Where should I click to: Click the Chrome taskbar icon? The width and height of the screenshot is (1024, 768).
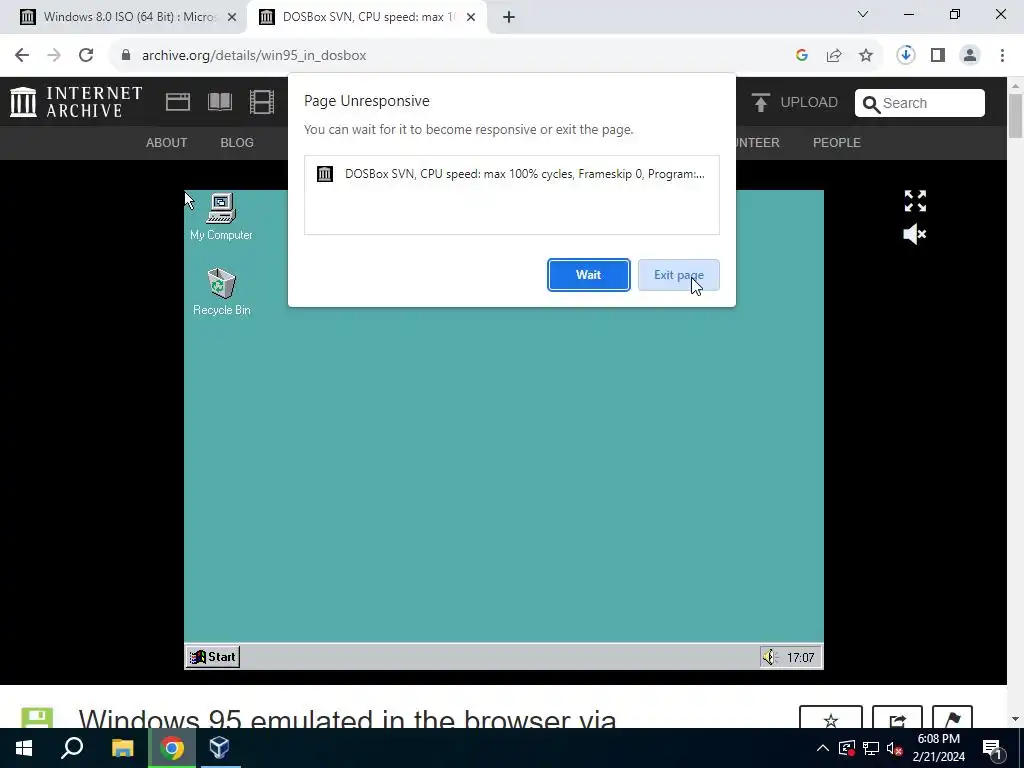pos(172,748)
